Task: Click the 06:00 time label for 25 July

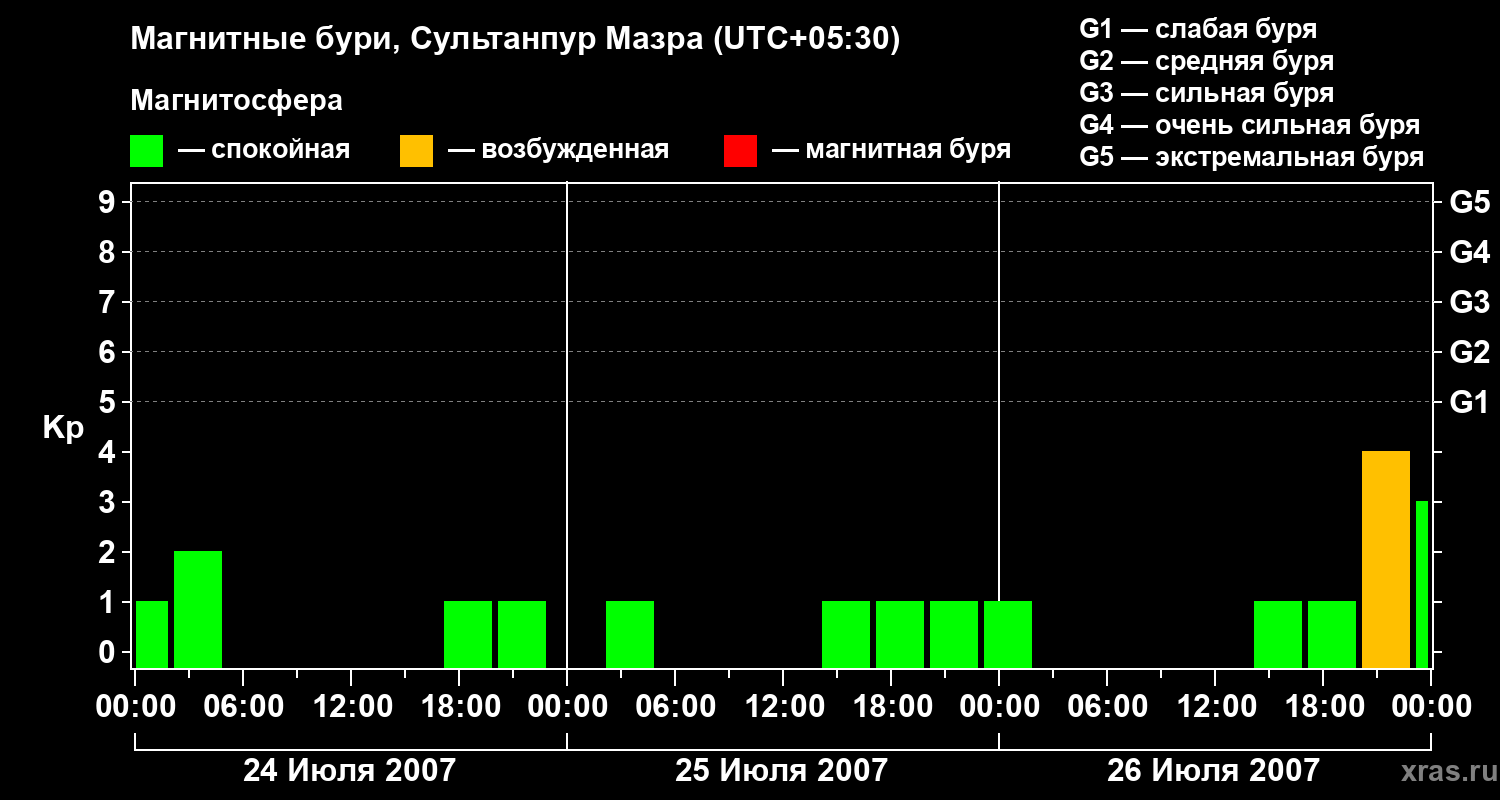Action: click(x=675, y=707)
